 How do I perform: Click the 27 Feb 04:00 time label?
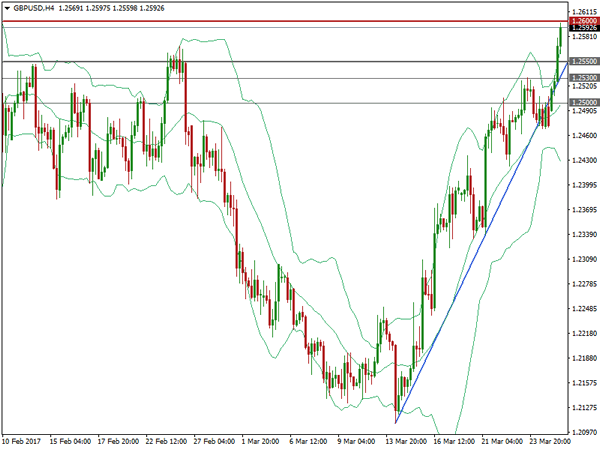214,442
